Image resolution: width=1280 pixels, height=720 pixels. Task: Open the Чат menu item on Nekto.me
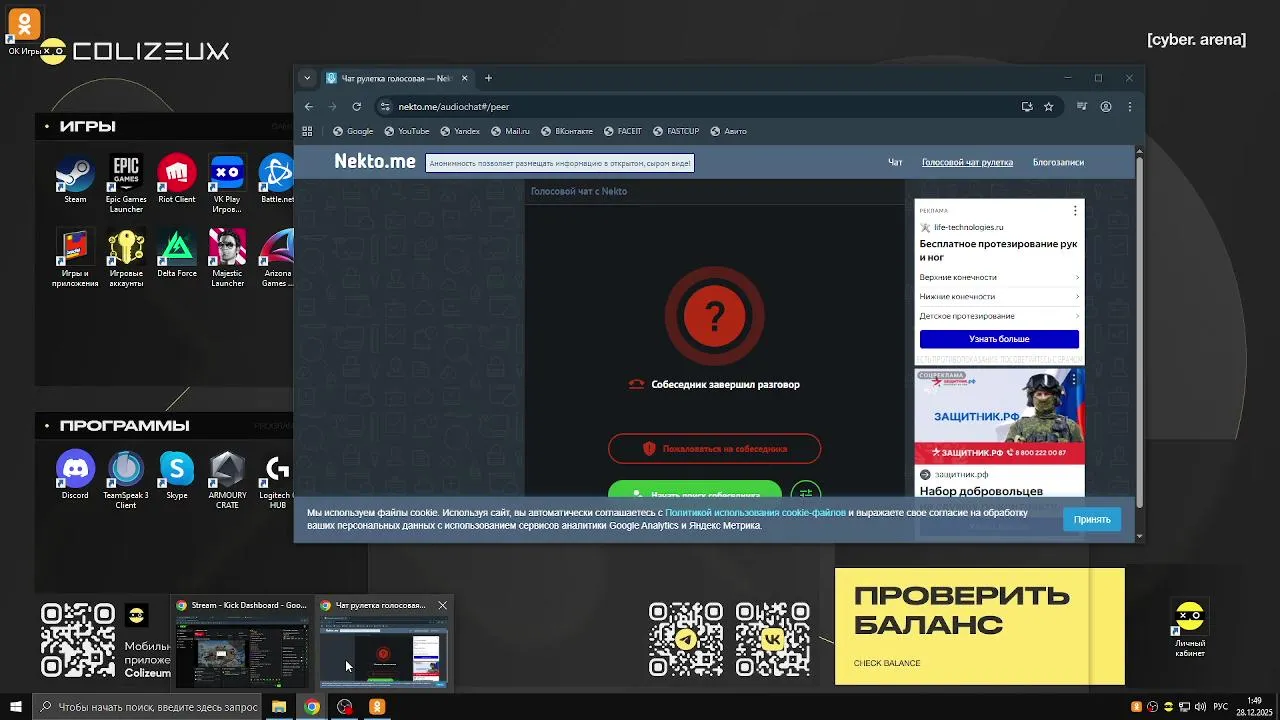click(x=895, y=162)
